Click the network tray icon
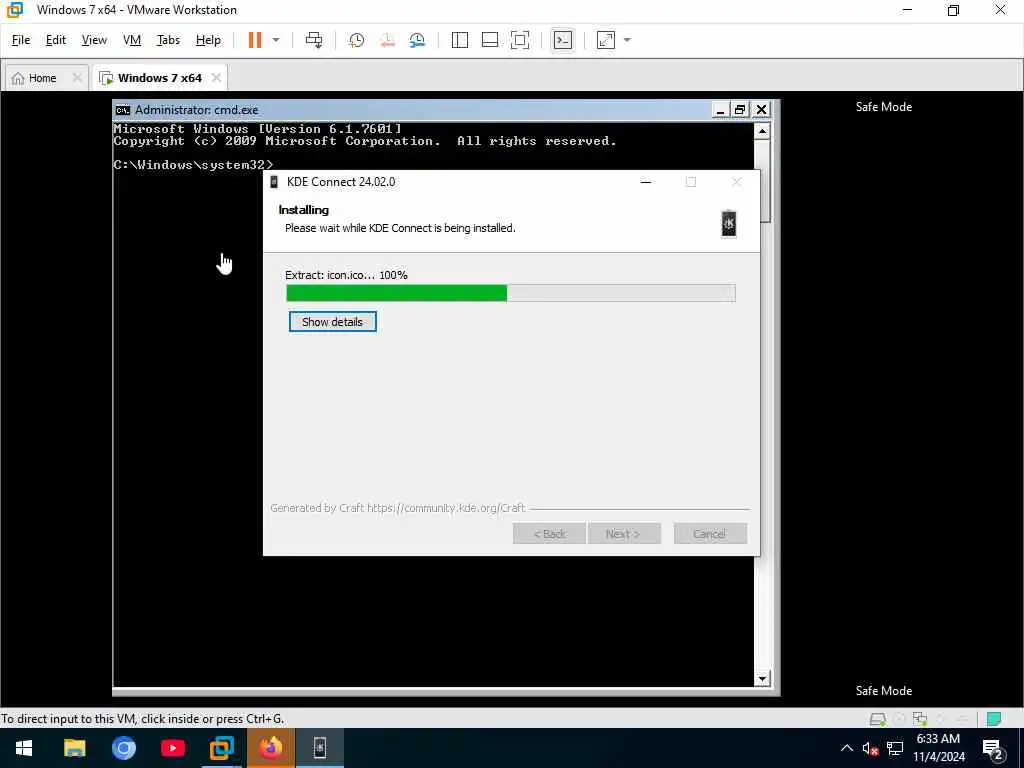The width and height of the screenshot is (1024, 768). click(895, 748)
